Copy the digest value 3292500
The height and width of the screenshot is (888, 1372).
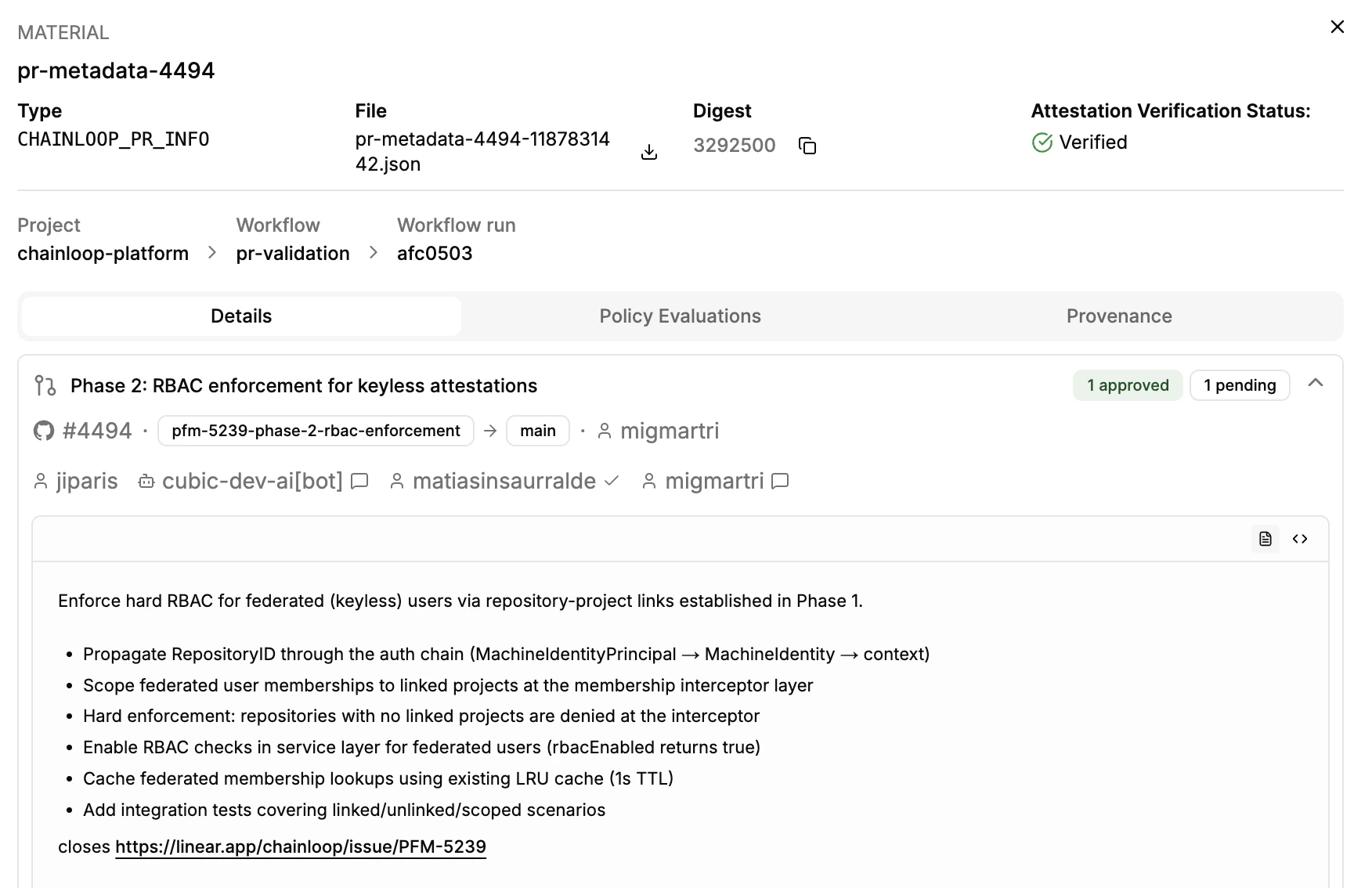[x=807, y=146]
